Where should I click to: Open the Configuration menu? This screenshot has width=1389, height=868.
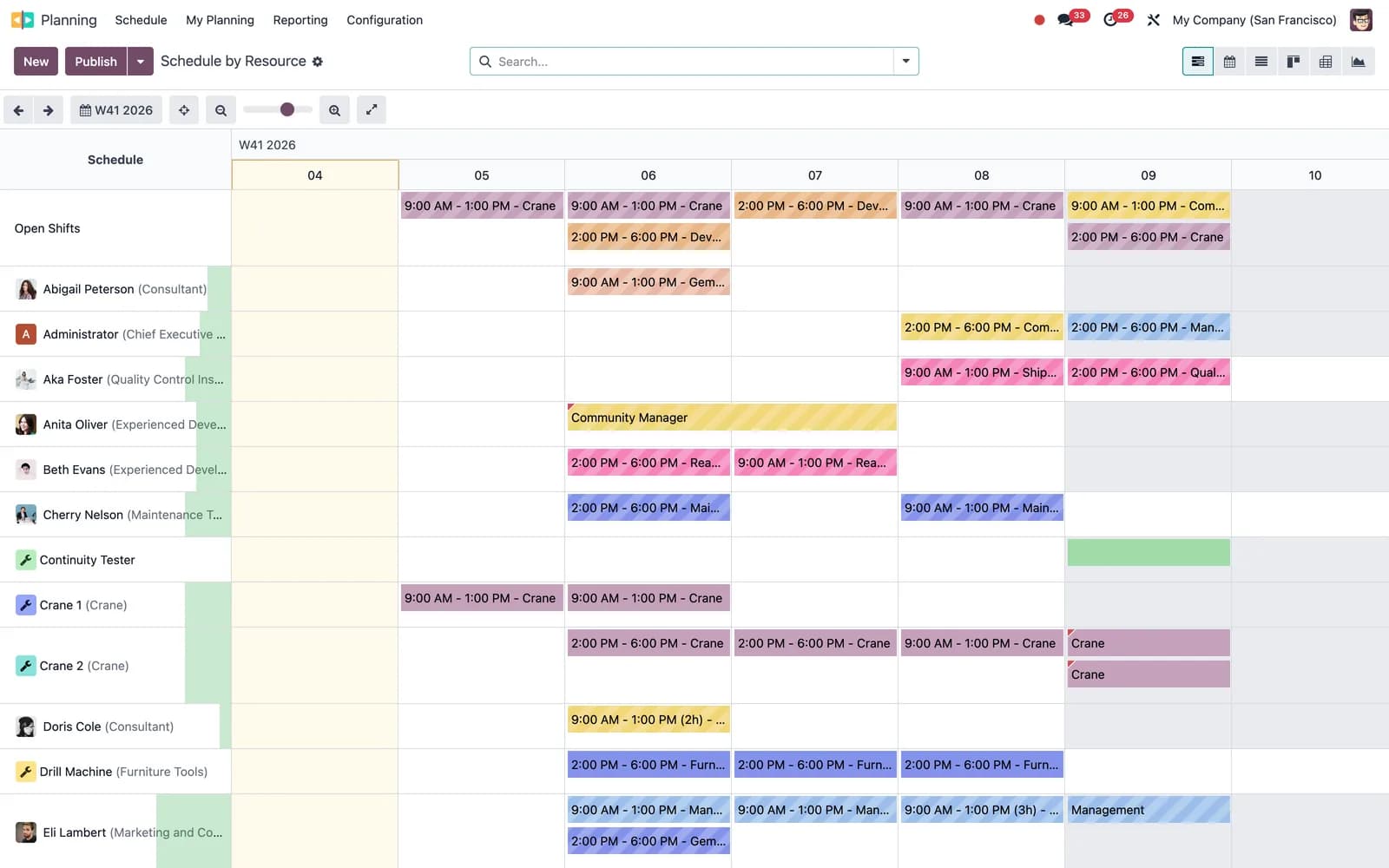(x=385, y=20)
